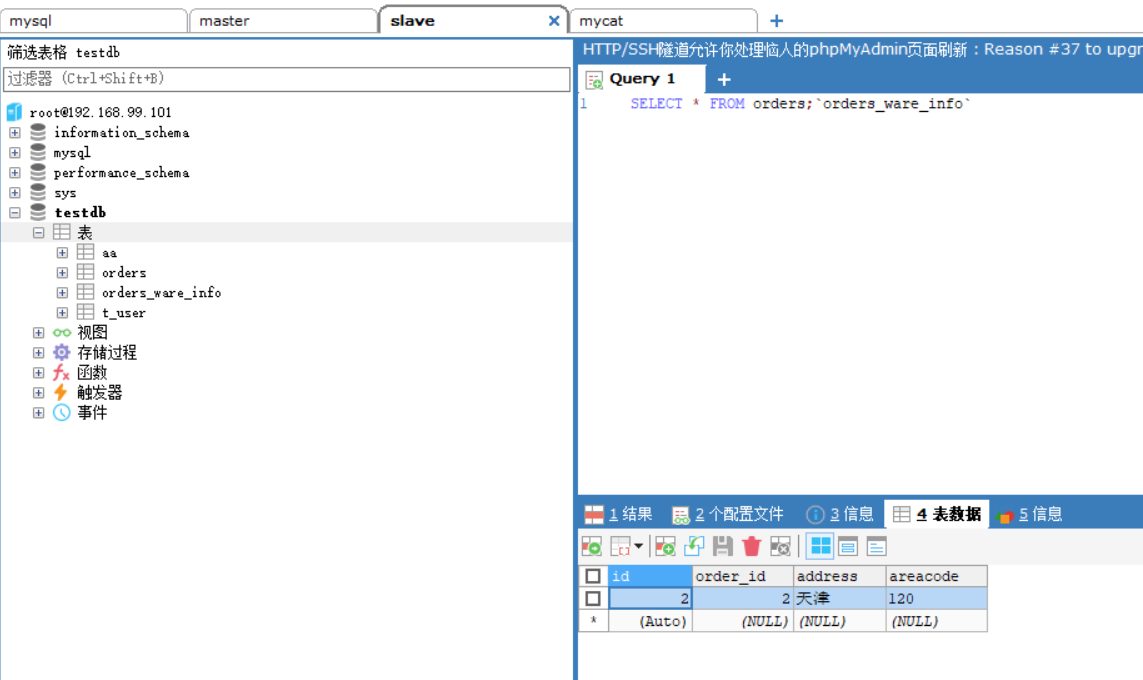Switch to form view in data toolbar
This screenshot has width=1143, height=680.
tap(848, 546)
